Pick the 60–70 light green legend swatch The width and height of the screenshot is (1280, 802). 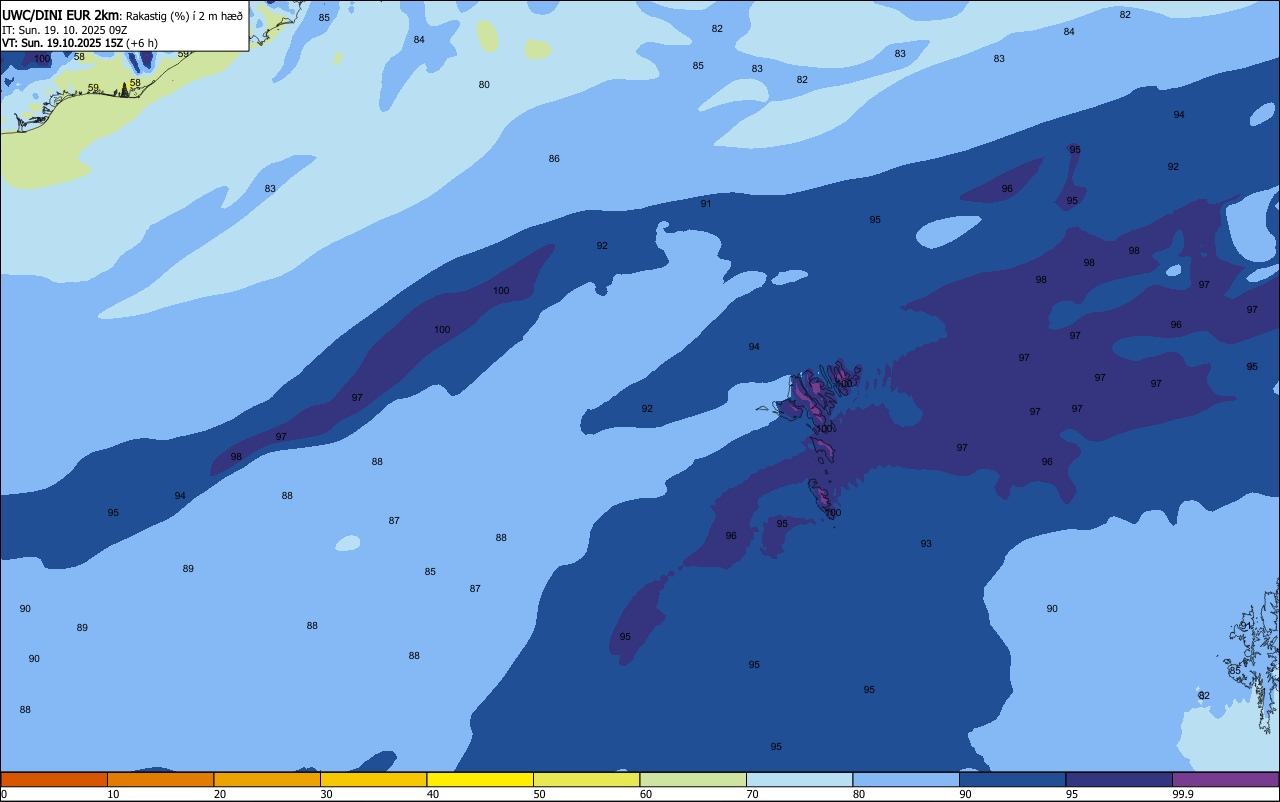point(693,779)
